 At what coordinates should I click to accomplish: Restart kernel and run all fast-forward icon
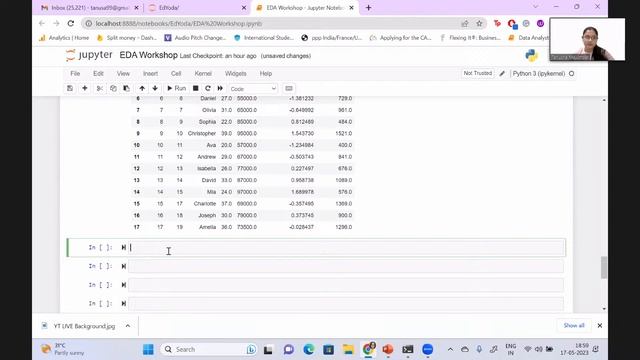[x=220, y=88]
